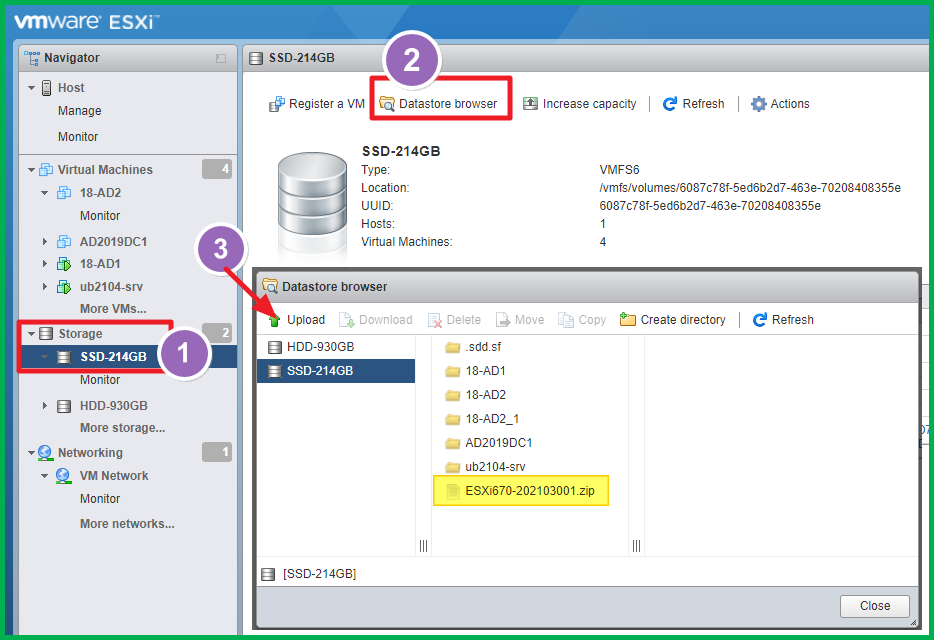
Task: Click the Host server icon
Action: 46,88
